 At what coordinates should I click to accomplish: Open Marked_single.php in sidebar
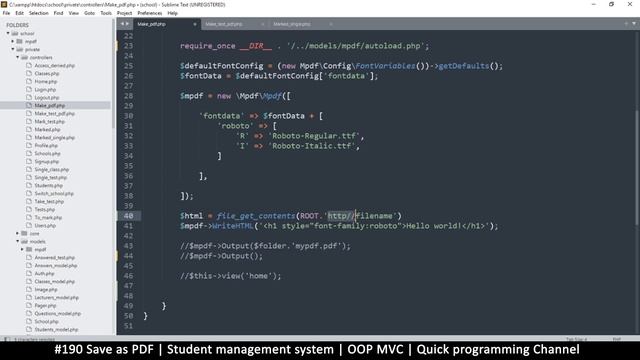54,138
